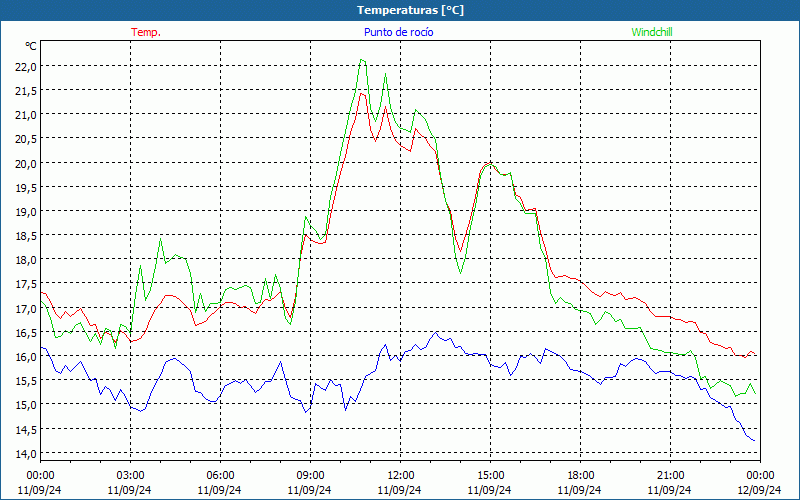Click the 15,5 y-axis value
Viewport: 800px width, 500px height.
(27, 381)
